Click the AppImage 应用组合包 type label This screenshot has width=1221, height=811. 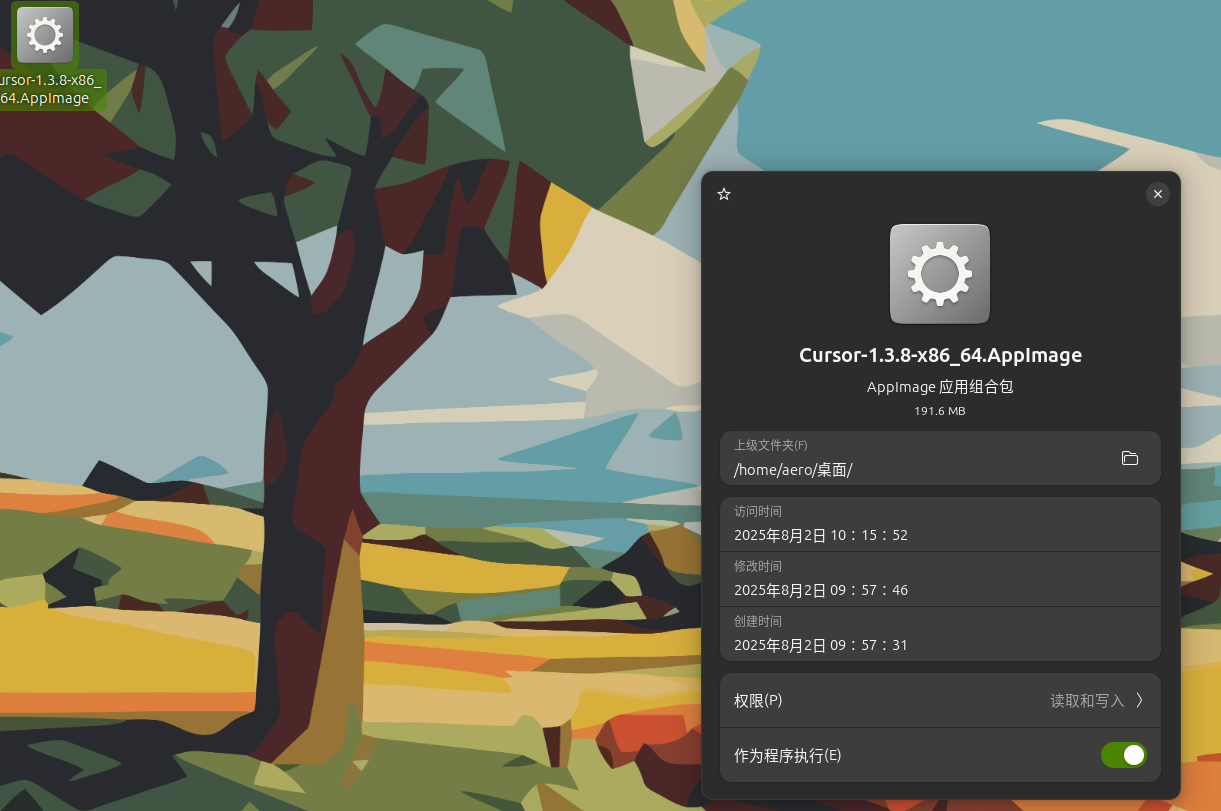pos(939,387)
